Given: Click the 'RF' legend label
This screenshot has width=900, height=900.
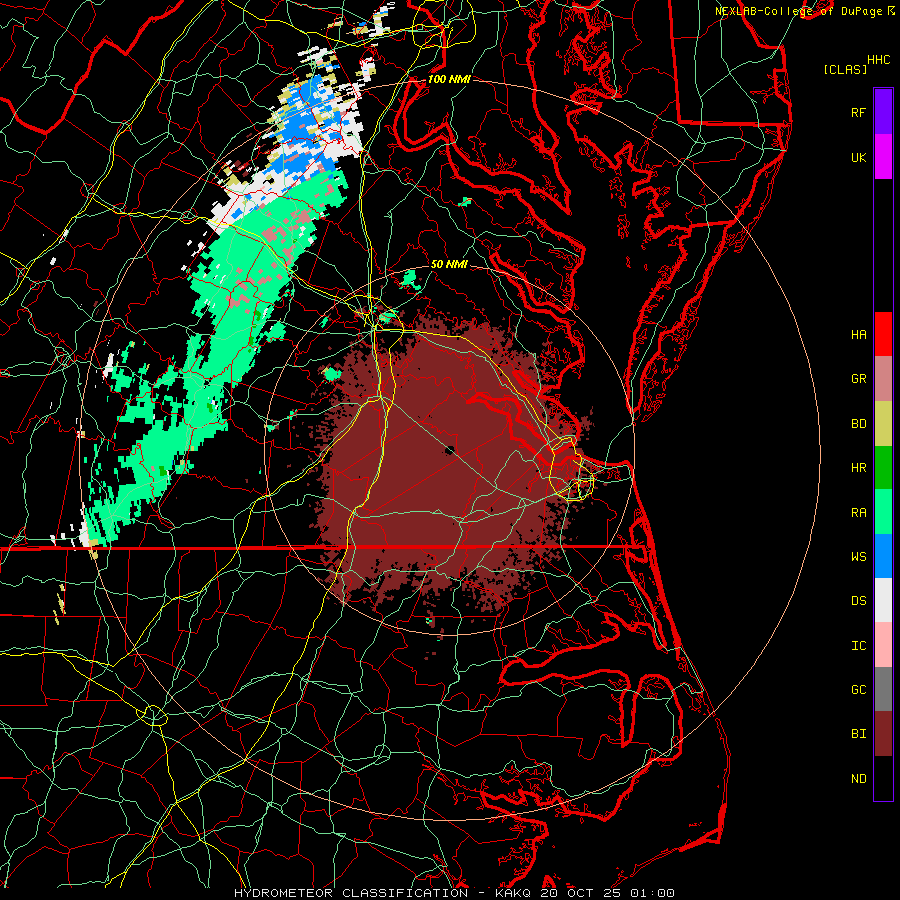Looking at the screenshot, I should pyautogui.click(x=859, y=112).
